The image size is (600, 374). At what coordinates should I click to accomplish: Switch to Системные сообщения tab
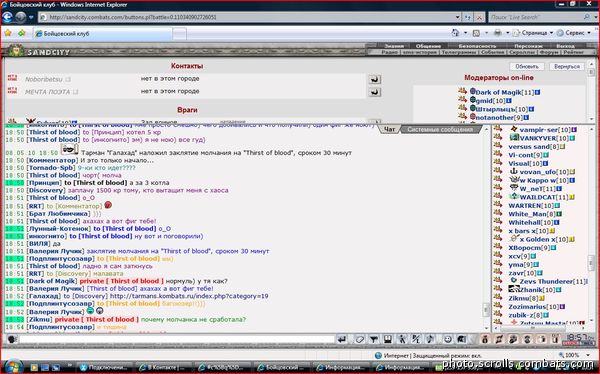click(440, 129)
